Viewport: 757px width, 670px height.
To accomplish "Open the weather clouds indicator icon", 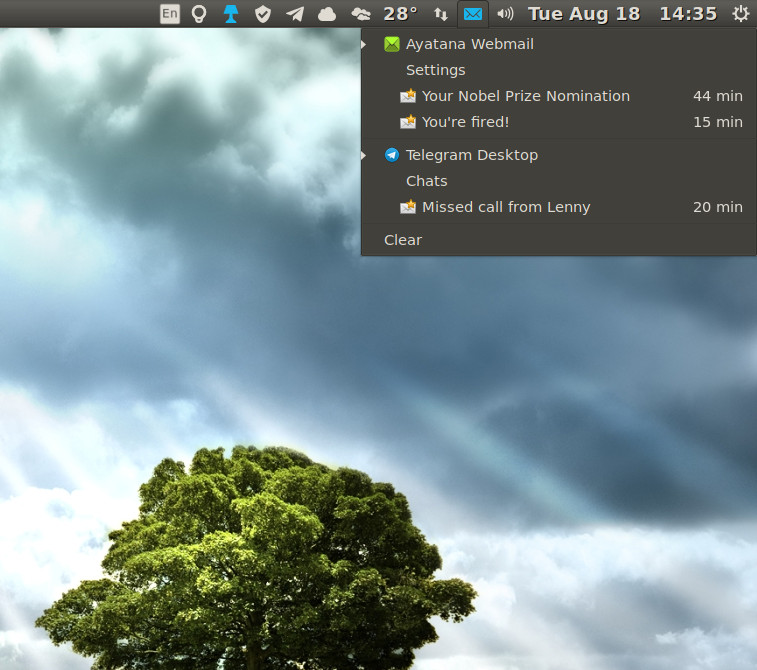I will point(361,14).
